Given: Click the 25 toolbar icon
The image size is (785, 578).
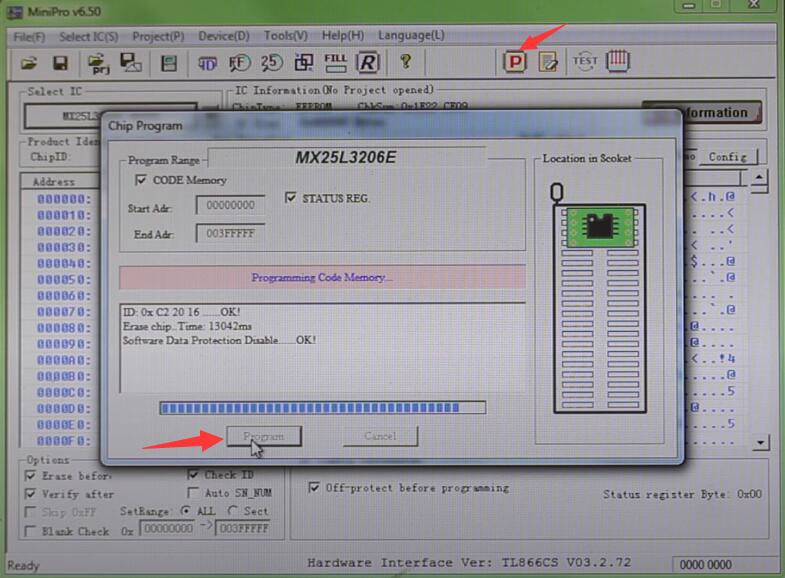Looking at the screenshot, I should click(271, 63).
